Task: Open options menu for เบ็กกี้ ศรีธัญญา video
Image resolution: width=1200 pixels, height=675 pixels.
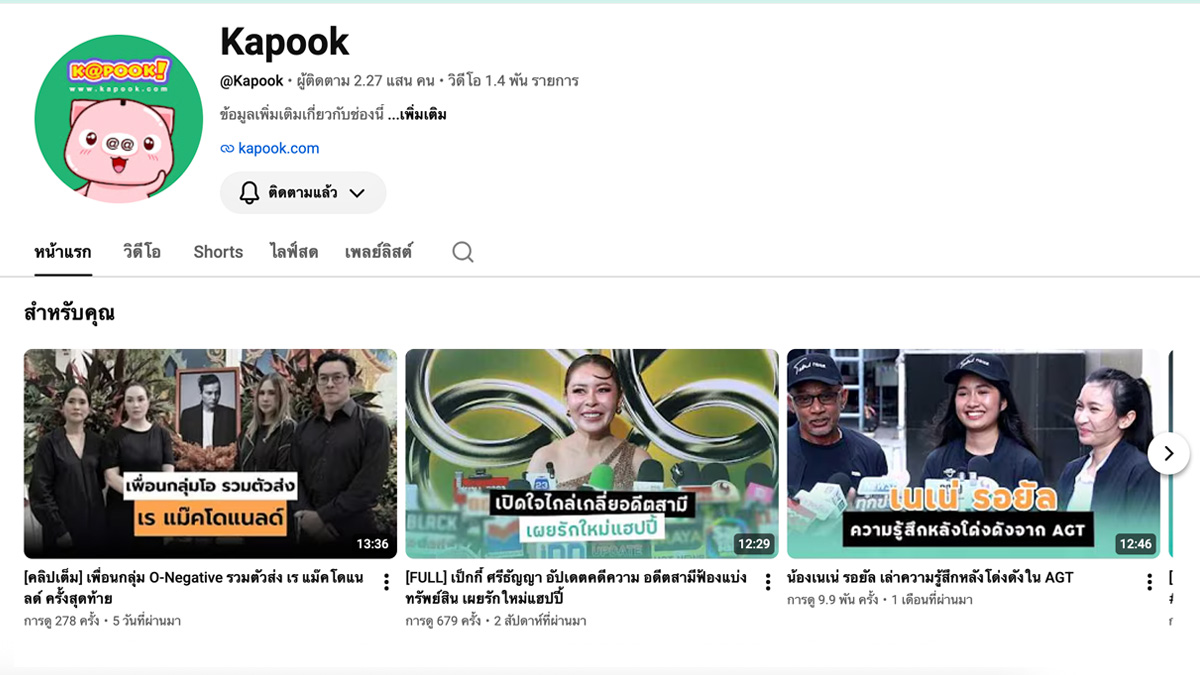Action: tap(768, 582)
